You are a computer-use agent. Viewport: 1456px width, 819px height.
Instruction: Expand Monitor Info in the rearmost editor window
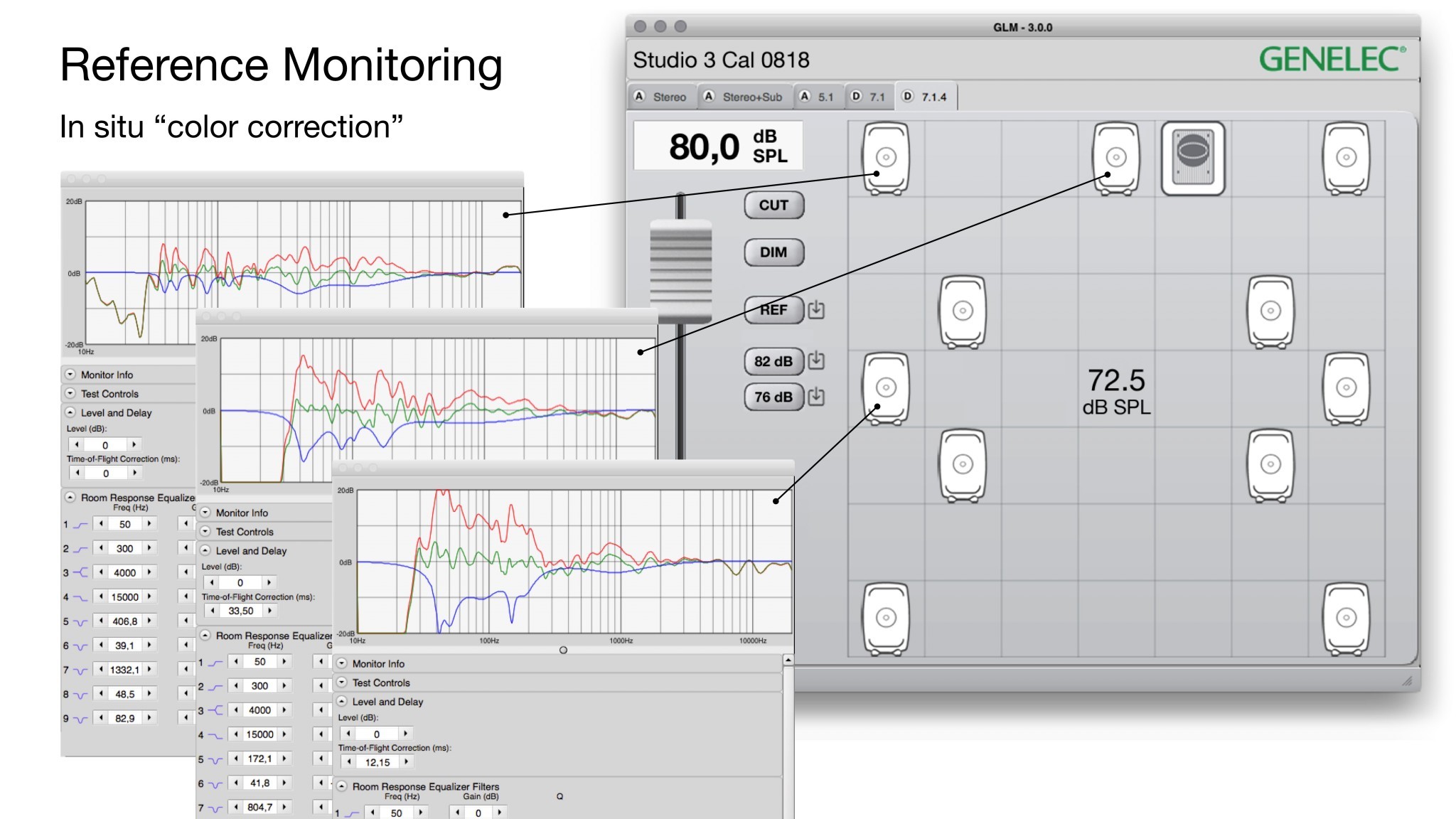(x=70, y=374)
